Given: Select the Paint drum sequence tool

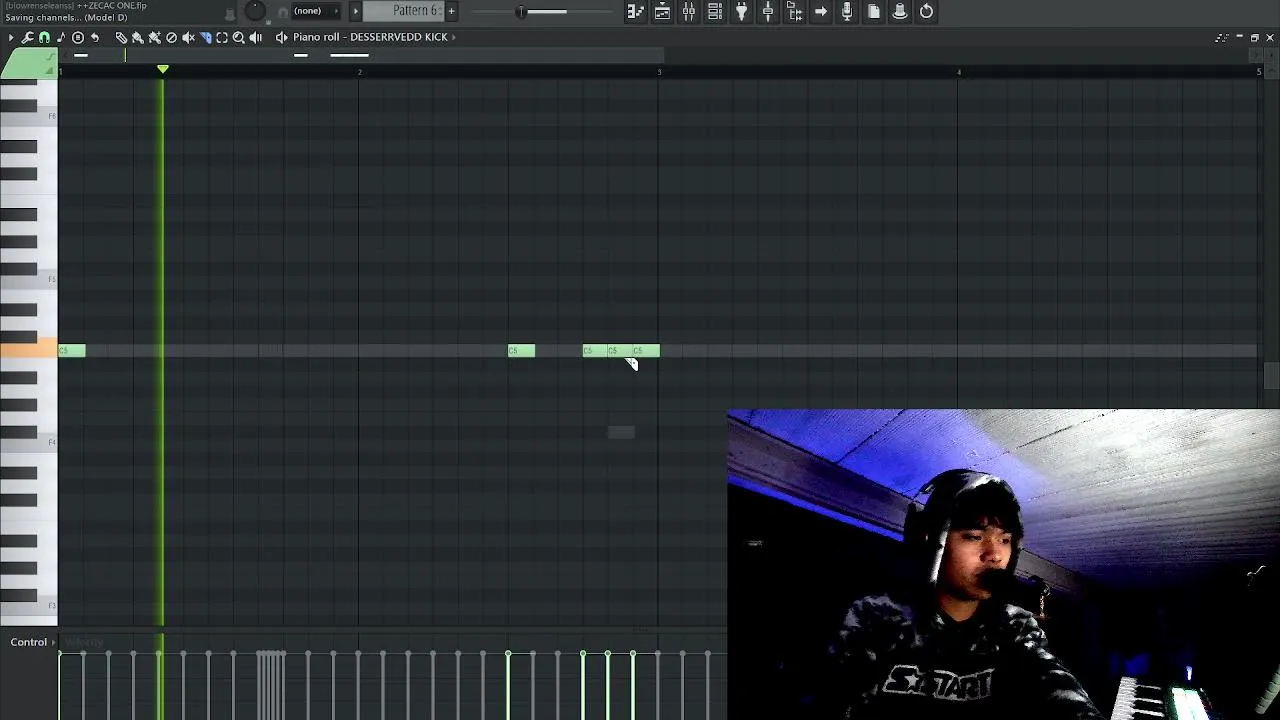Looking at the screenshot, I should [x=155, y=37].
